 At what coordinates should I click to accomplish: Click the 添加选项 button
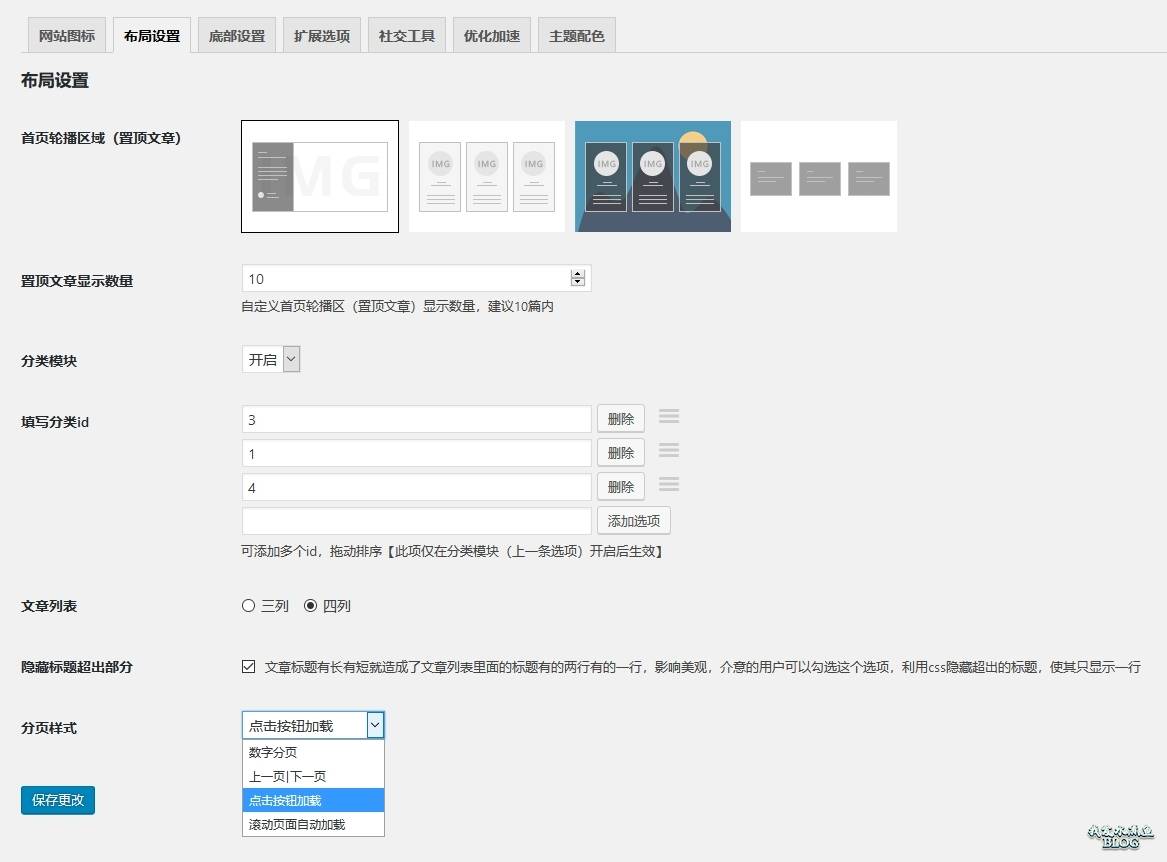click(633, 520)
